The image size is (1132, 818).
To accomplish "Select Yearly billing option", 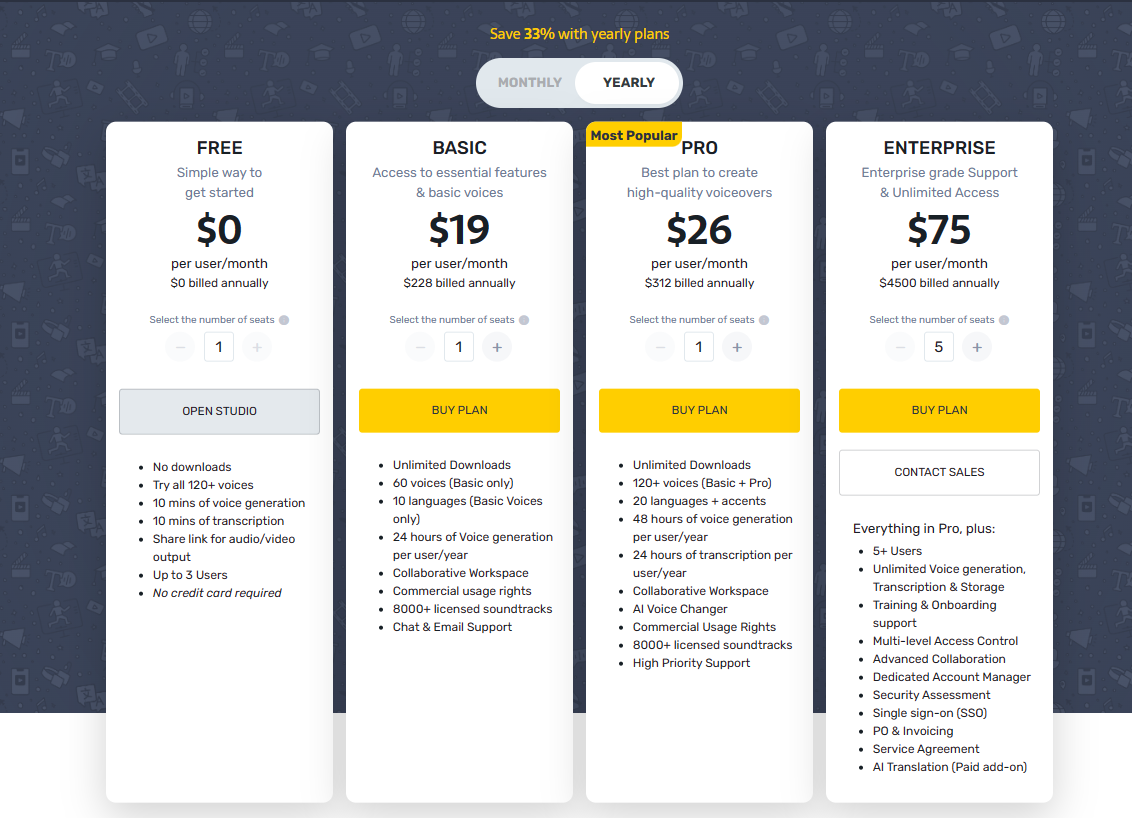I will point(628,83).
